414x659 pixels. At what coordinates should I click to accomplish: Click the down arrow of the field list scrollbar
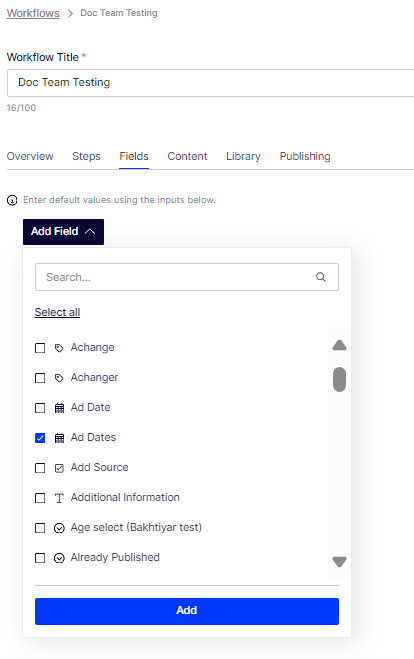coord(339,561)
